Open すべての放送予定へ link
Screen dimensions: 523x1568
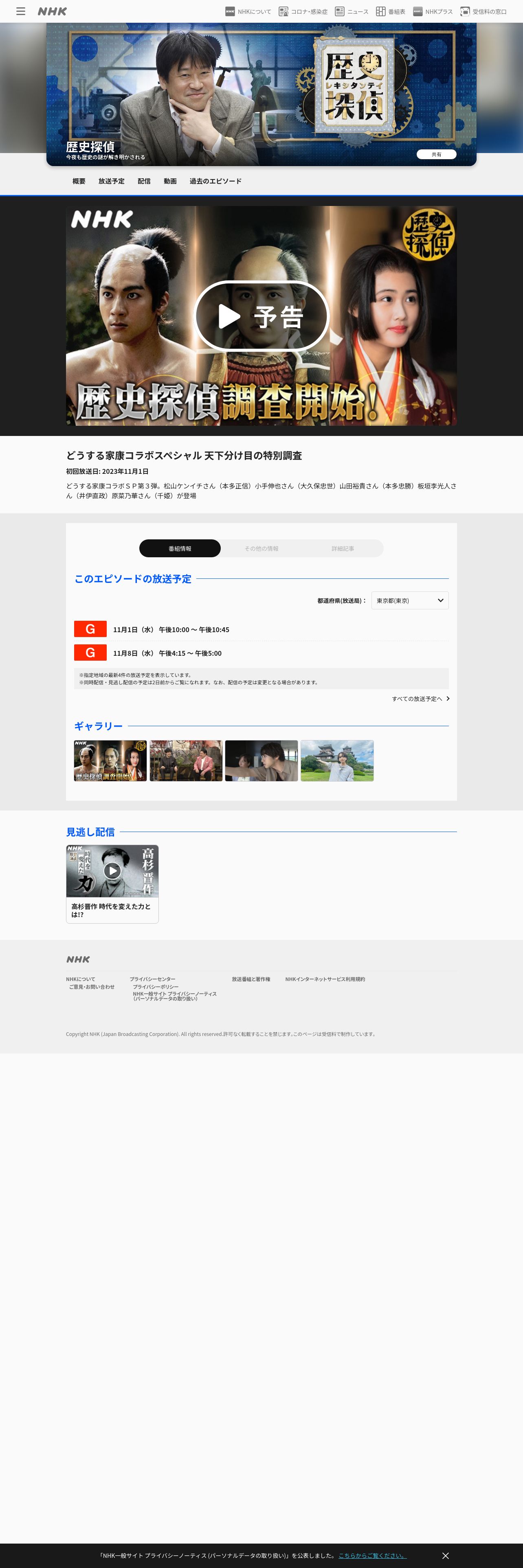(421, 699)
